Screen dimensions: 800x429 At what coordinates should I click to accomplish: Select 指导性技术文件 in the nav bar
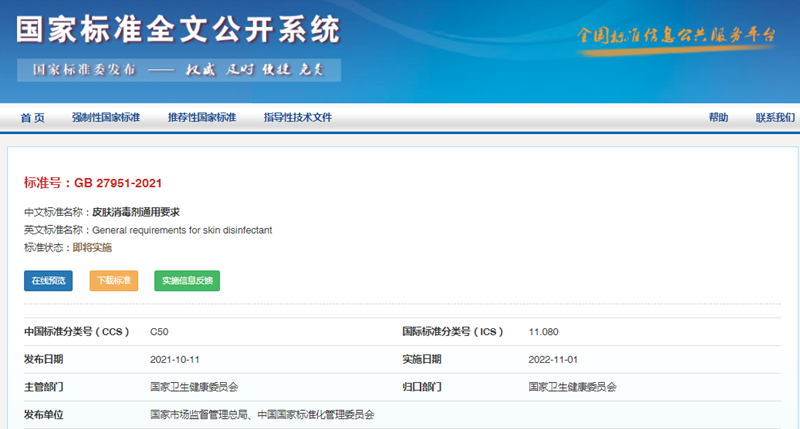(x=297, y=117)
